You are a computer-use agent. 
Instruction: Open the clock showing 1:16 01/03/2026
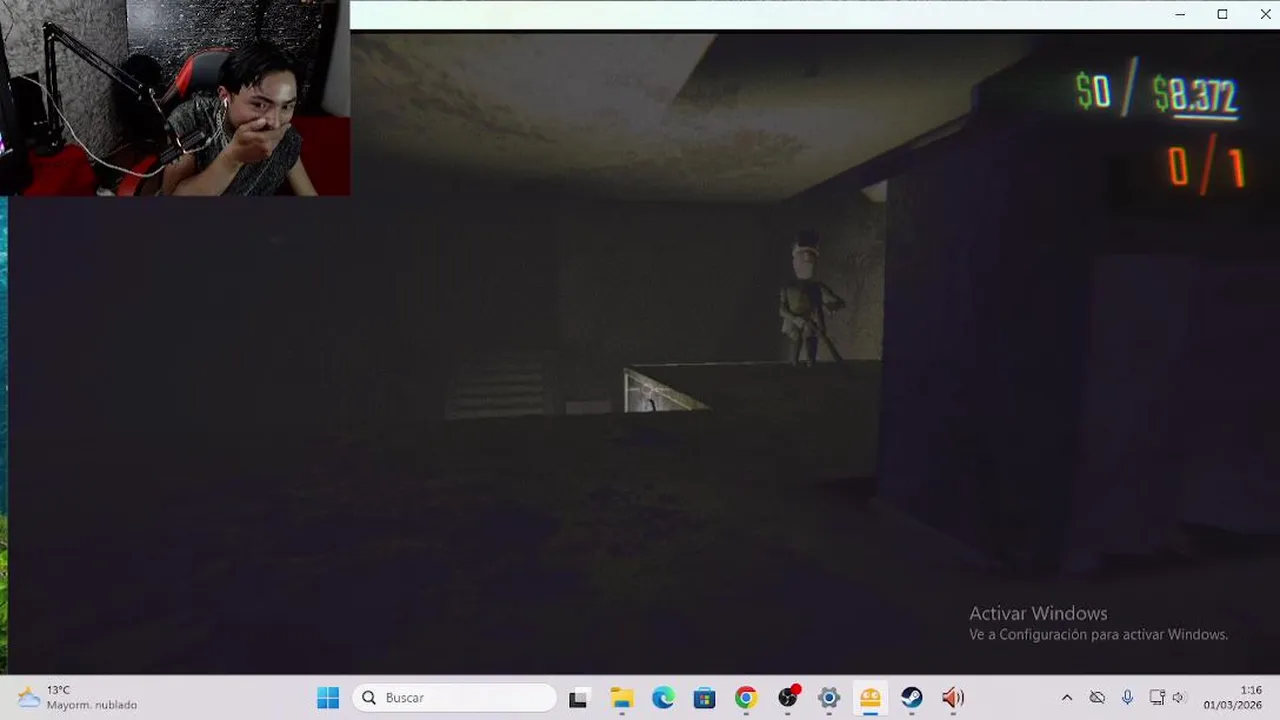1232,698
